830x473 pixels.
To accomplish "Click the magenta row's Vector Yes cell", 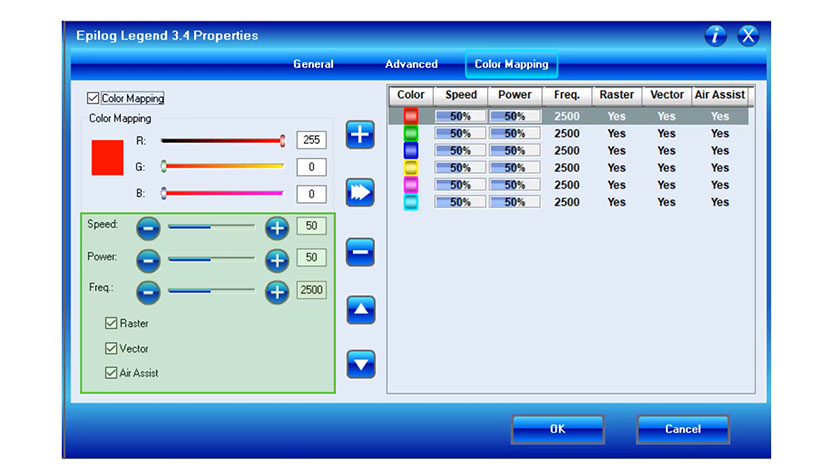I will (x=666, y=185).
